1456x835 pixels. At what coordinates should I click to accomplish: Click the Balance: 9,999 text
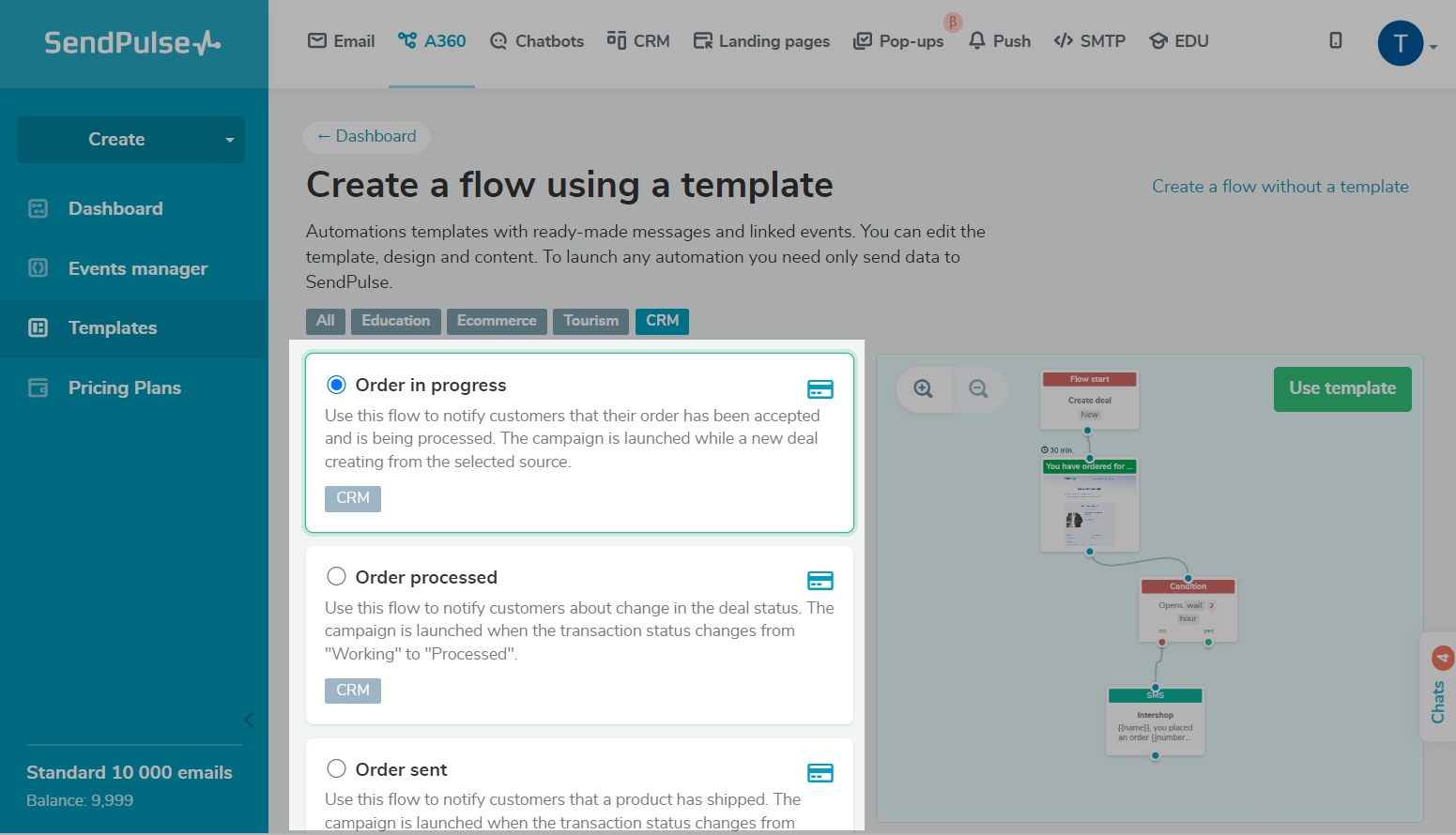(x=80, y=800)
